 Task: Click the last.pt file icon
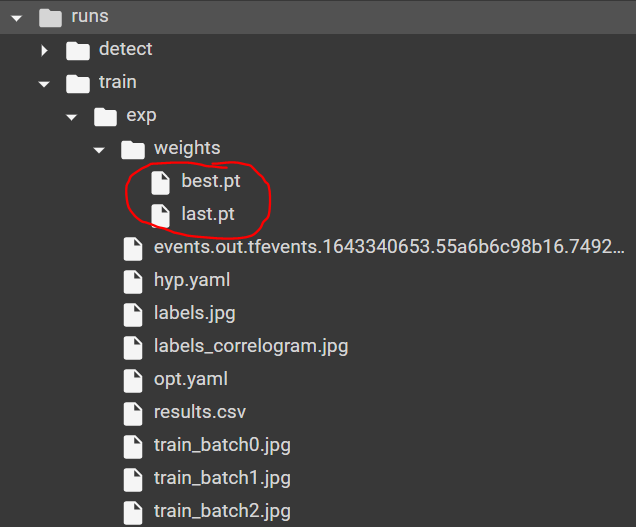click(x=160, y=214)
